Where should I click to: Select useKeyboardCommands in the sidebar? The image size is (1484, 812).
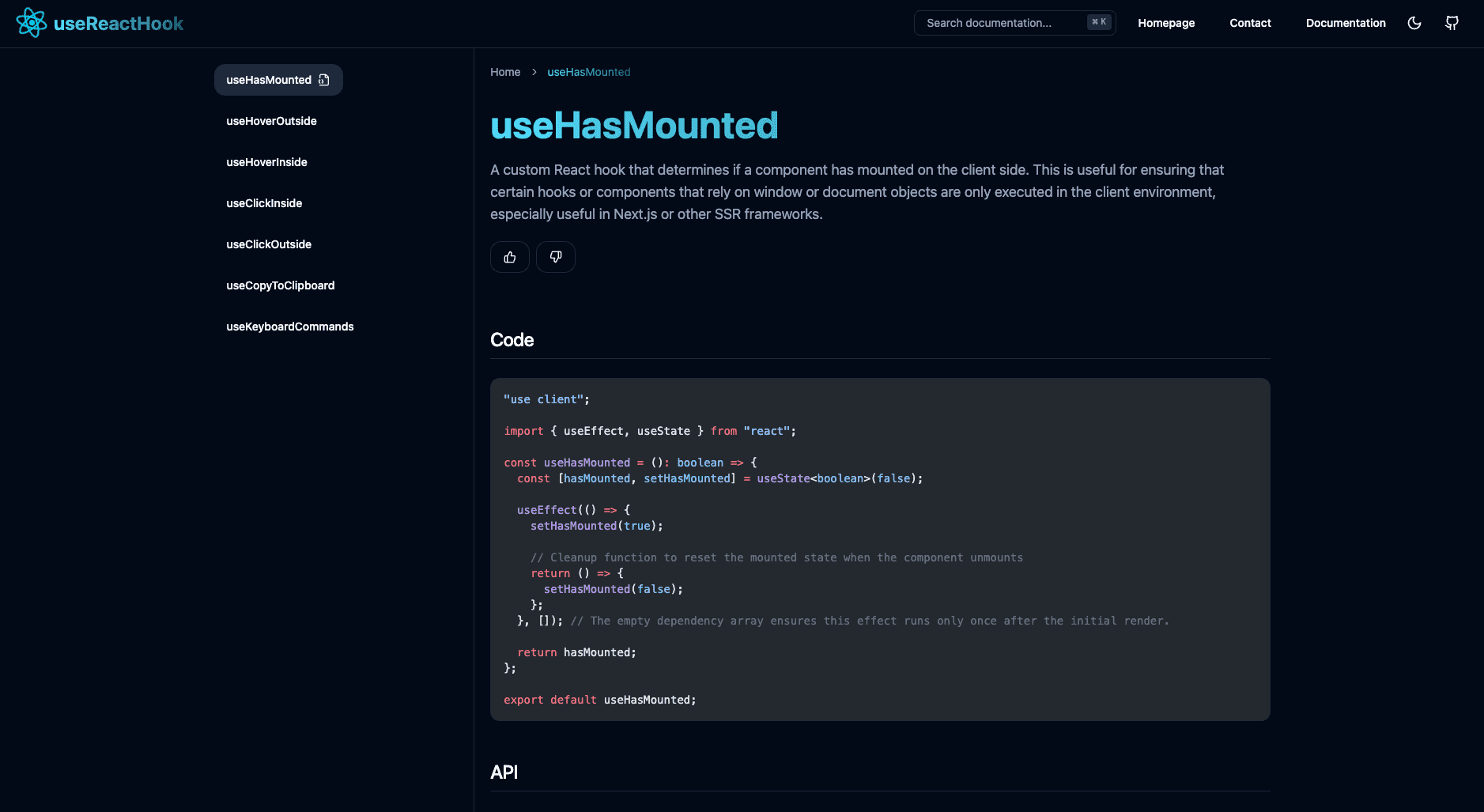[x=290, y=327]
